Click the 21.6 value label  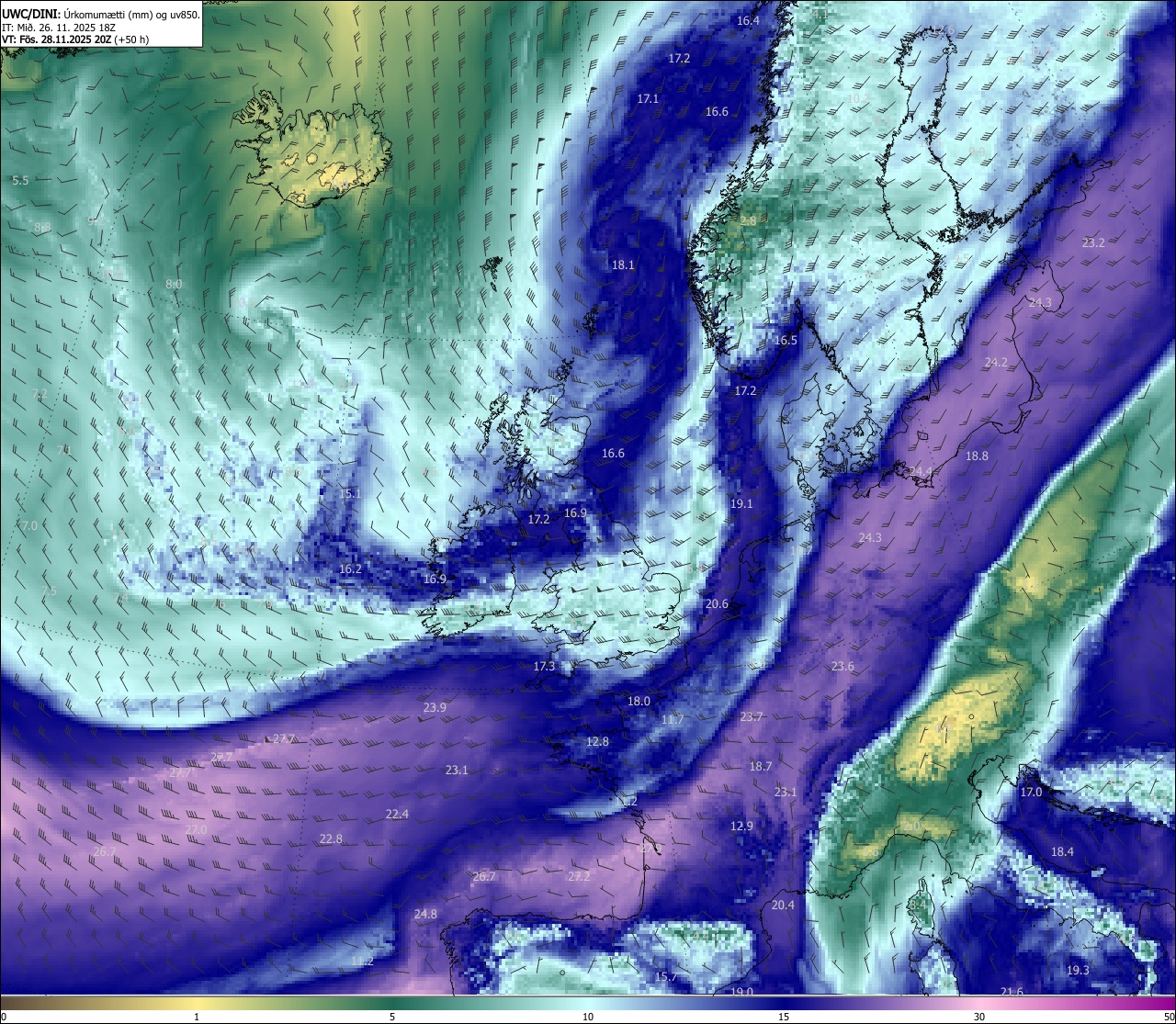tap(1012, 992)
